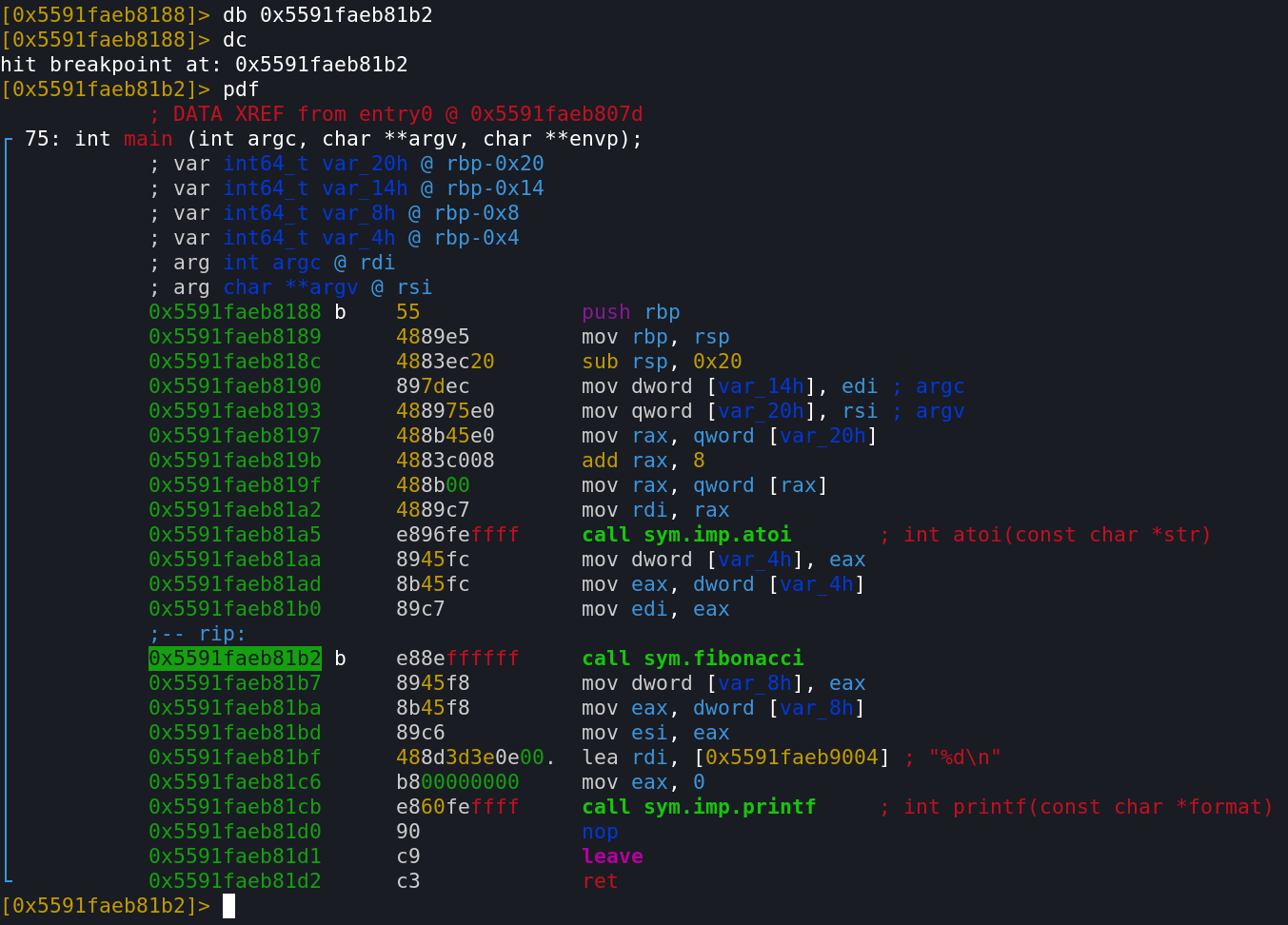Select the leave instruction

612,856
